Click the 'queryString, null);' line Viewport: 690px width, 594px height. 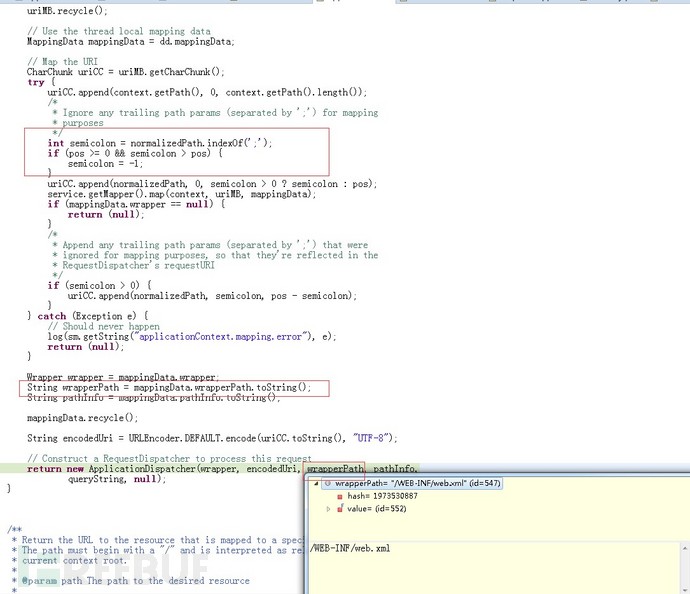click(117, 479)
